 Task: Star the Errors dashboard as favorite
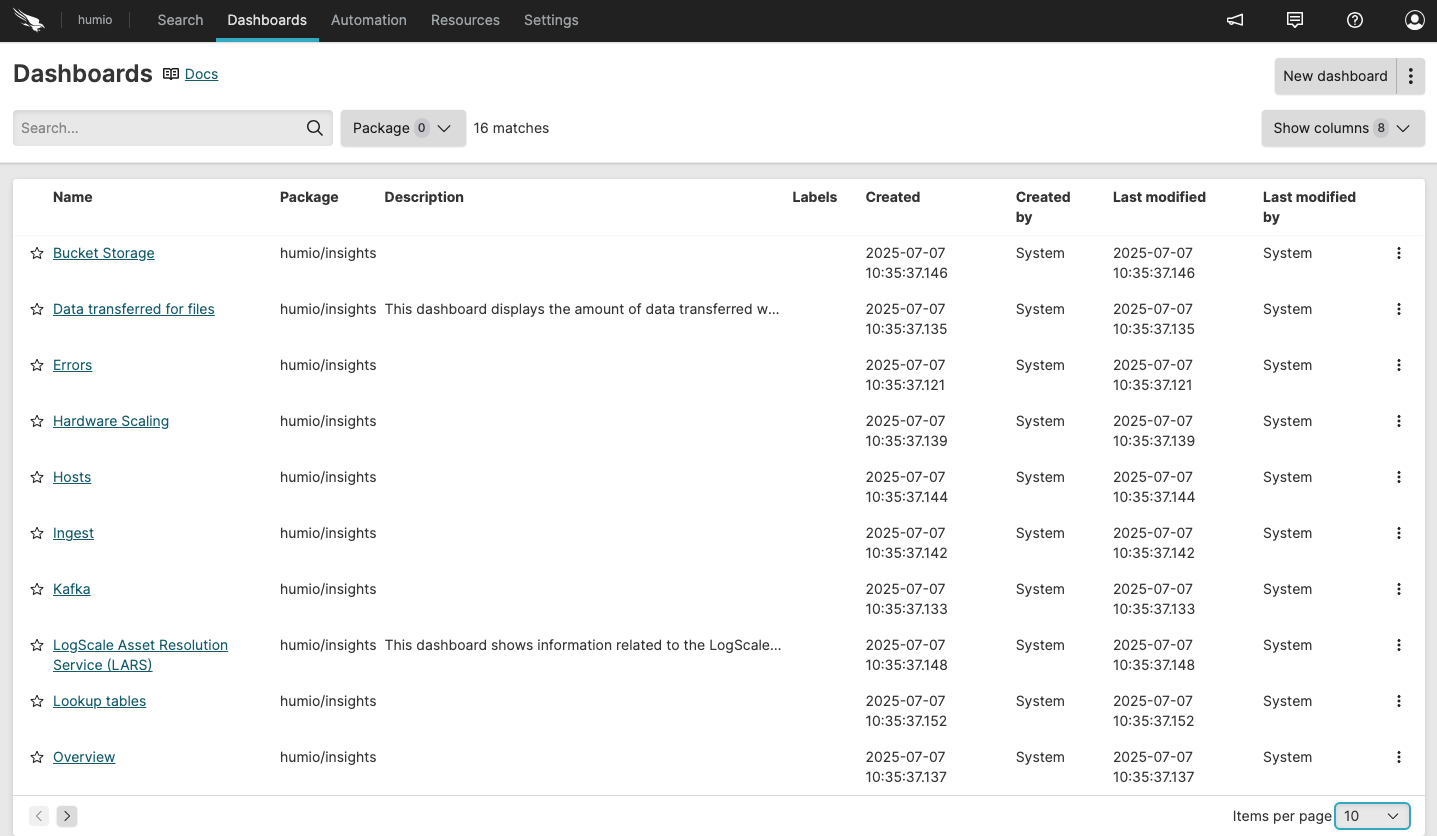[x=37, y=366]
